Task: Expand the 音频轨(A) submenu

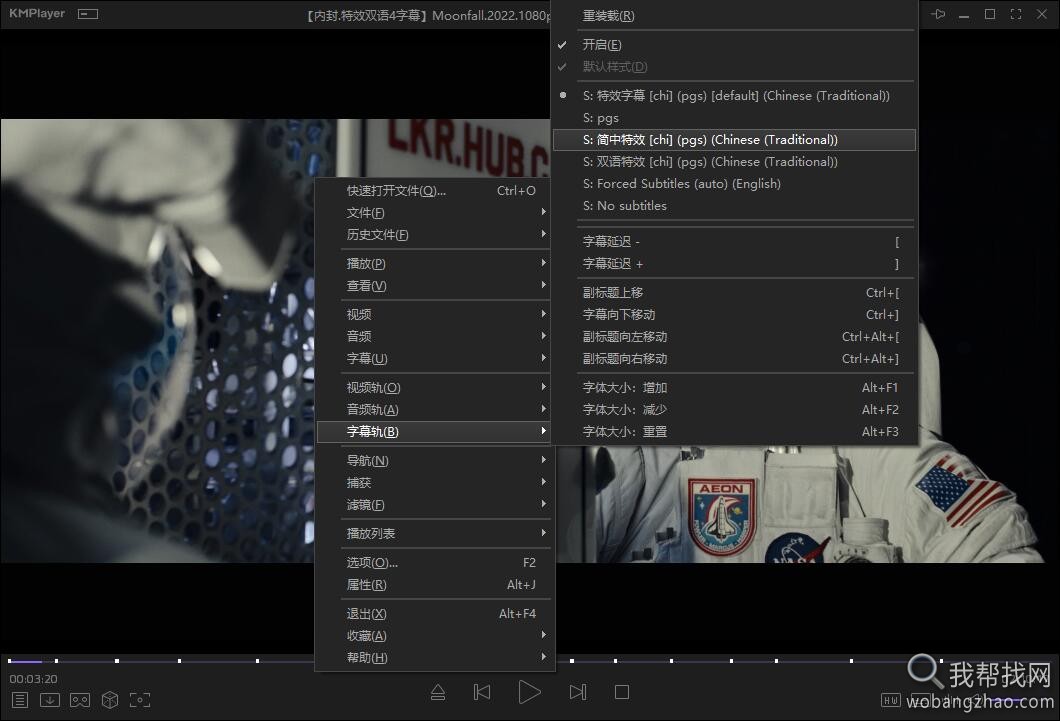Action: (435, 409)
